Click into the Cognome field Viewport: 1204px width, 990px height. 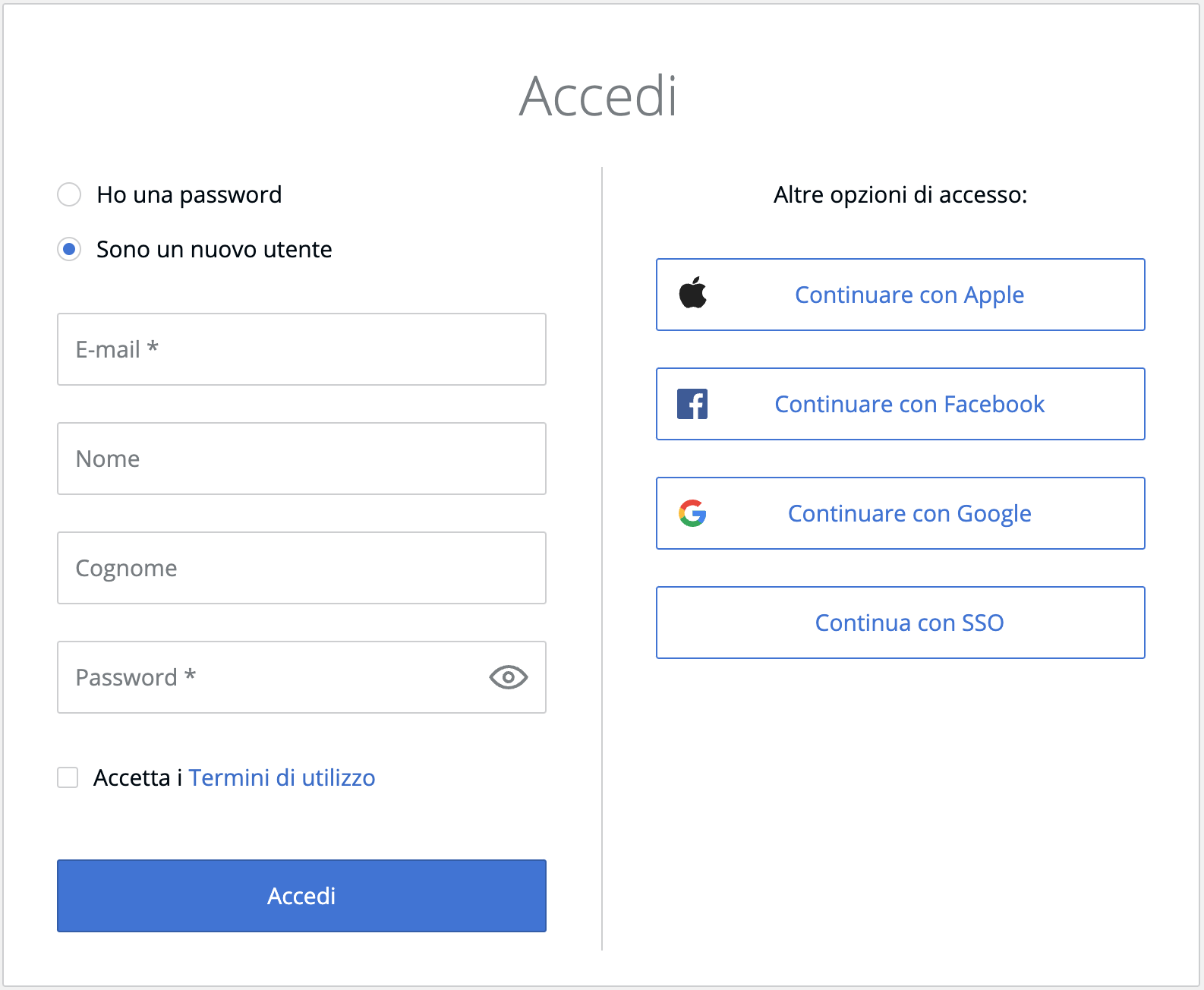click(x=301, y=568)
